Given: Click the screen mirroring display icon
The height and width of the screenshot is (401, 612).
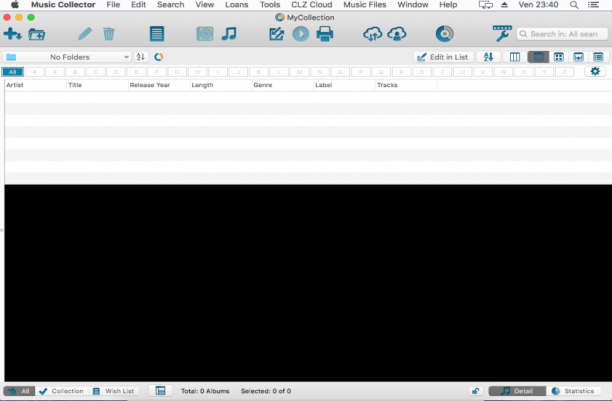Looking at the screenshot, I should pos(486,5).
